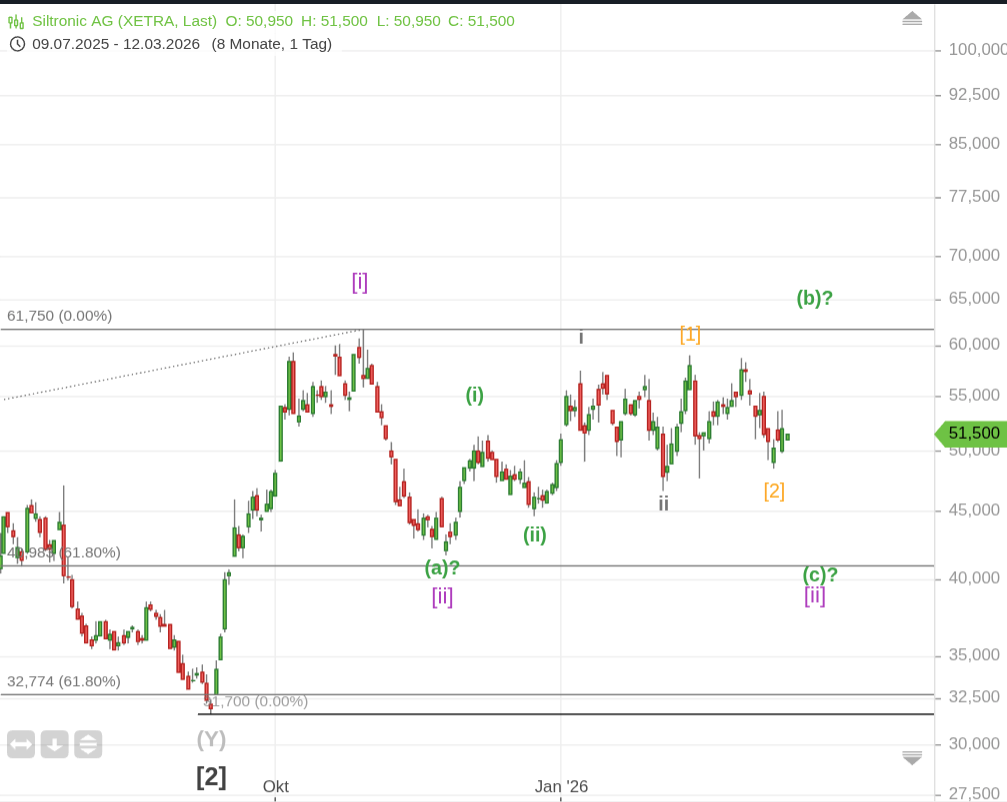
Task: Expand panel using bottom-right downward triangle
Action: (x=911, y=758)
